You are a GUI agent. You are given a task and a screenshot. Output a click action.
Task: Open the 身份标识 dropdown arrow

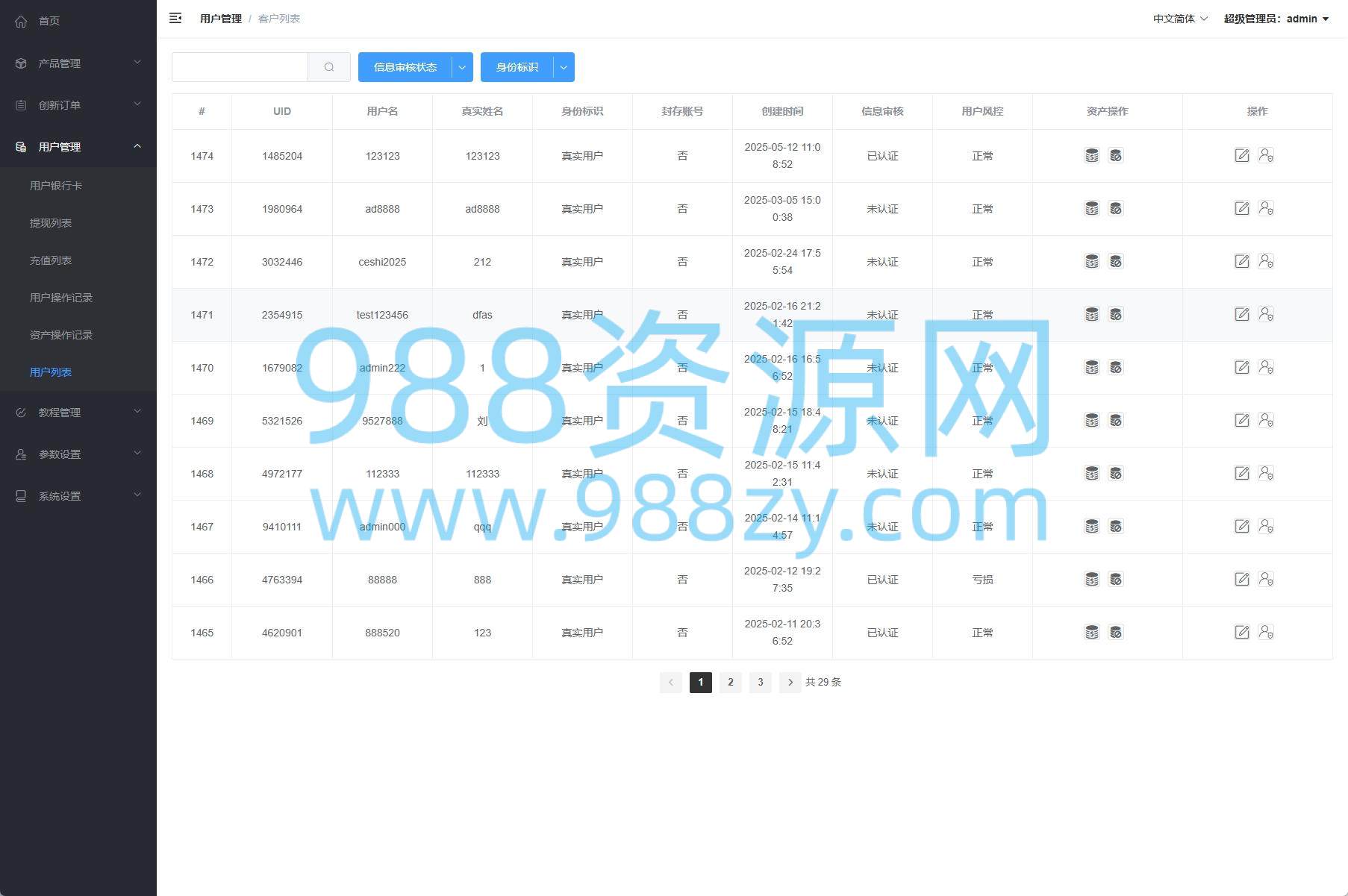[564, 67]
